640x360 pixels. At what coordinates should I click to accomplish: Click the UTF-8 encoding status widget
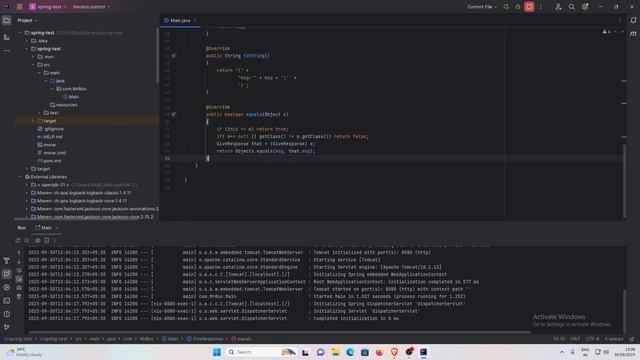592,339
